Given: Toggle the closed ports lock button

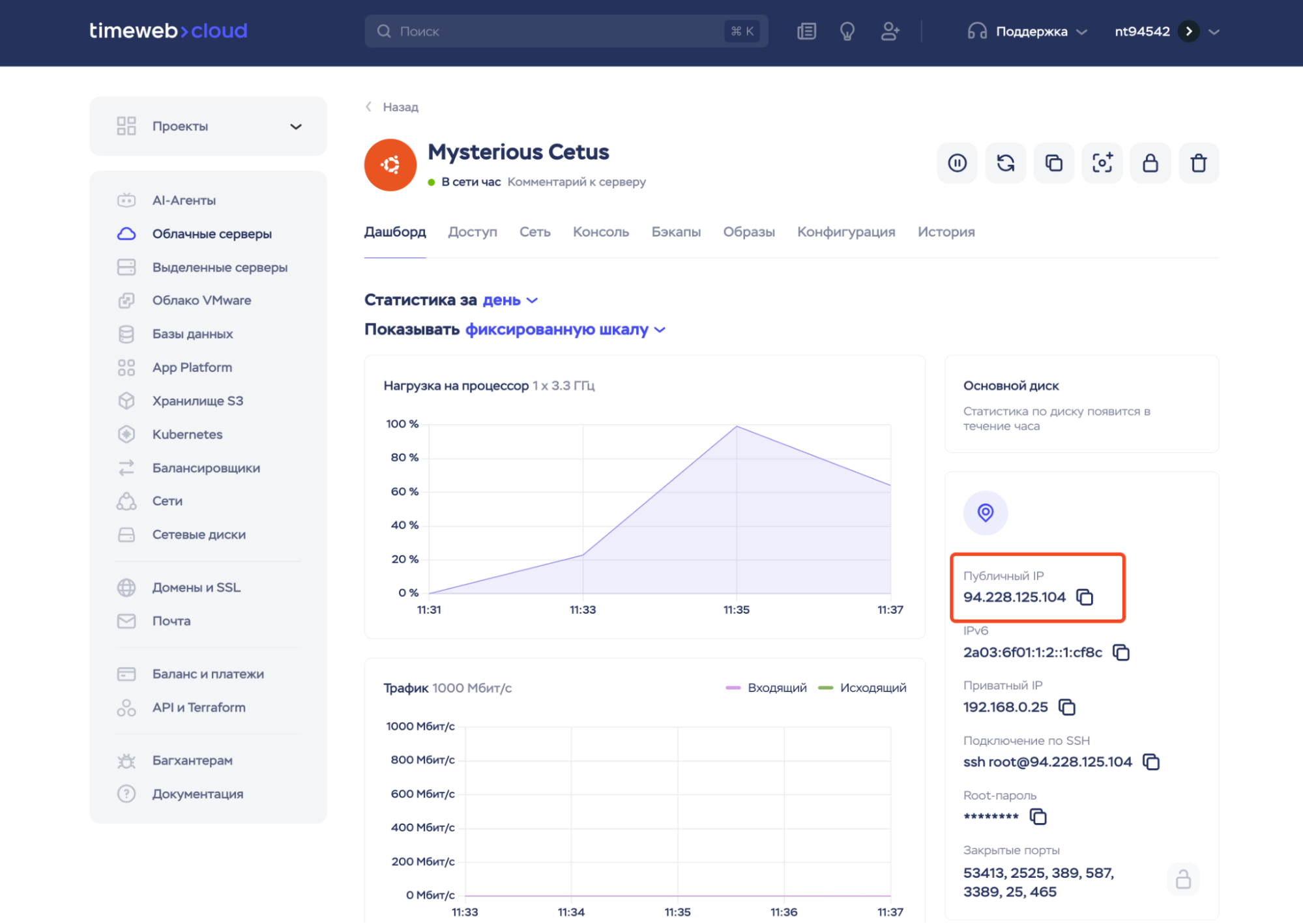Looking at the screenshot, I should (x=1182, y=880).
